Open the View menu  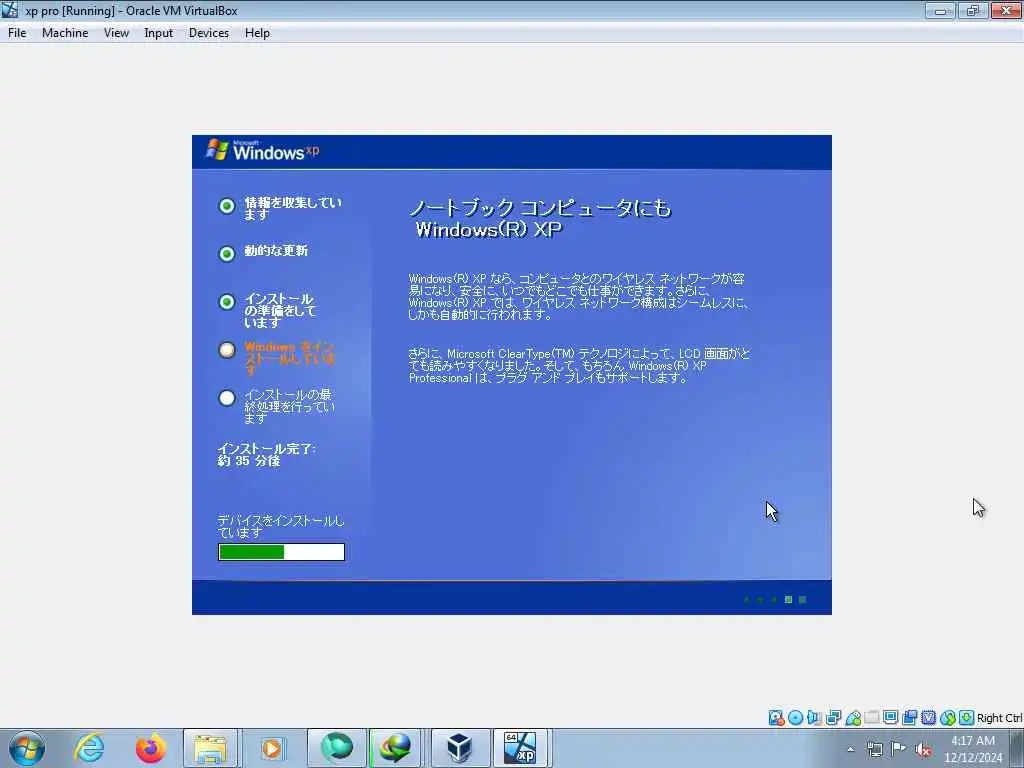coord(116,33)
